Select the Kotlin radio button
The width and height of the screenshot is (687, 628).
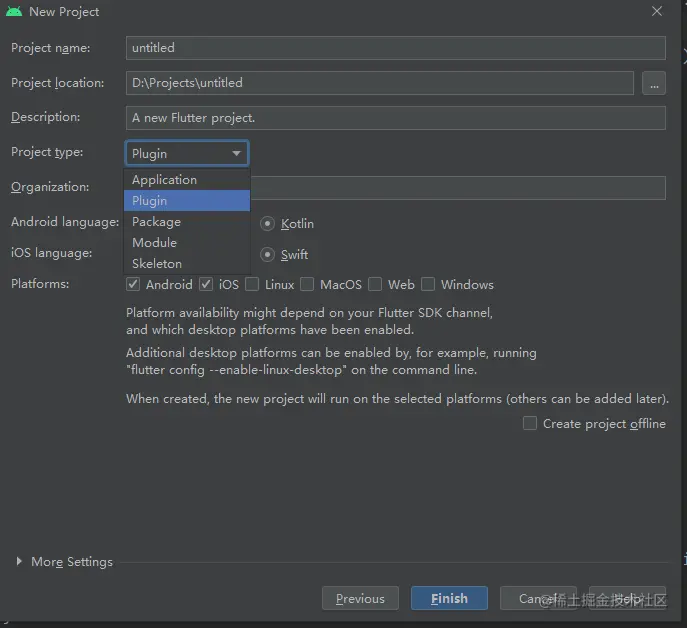pyautogui.click(x=267, y=224)
